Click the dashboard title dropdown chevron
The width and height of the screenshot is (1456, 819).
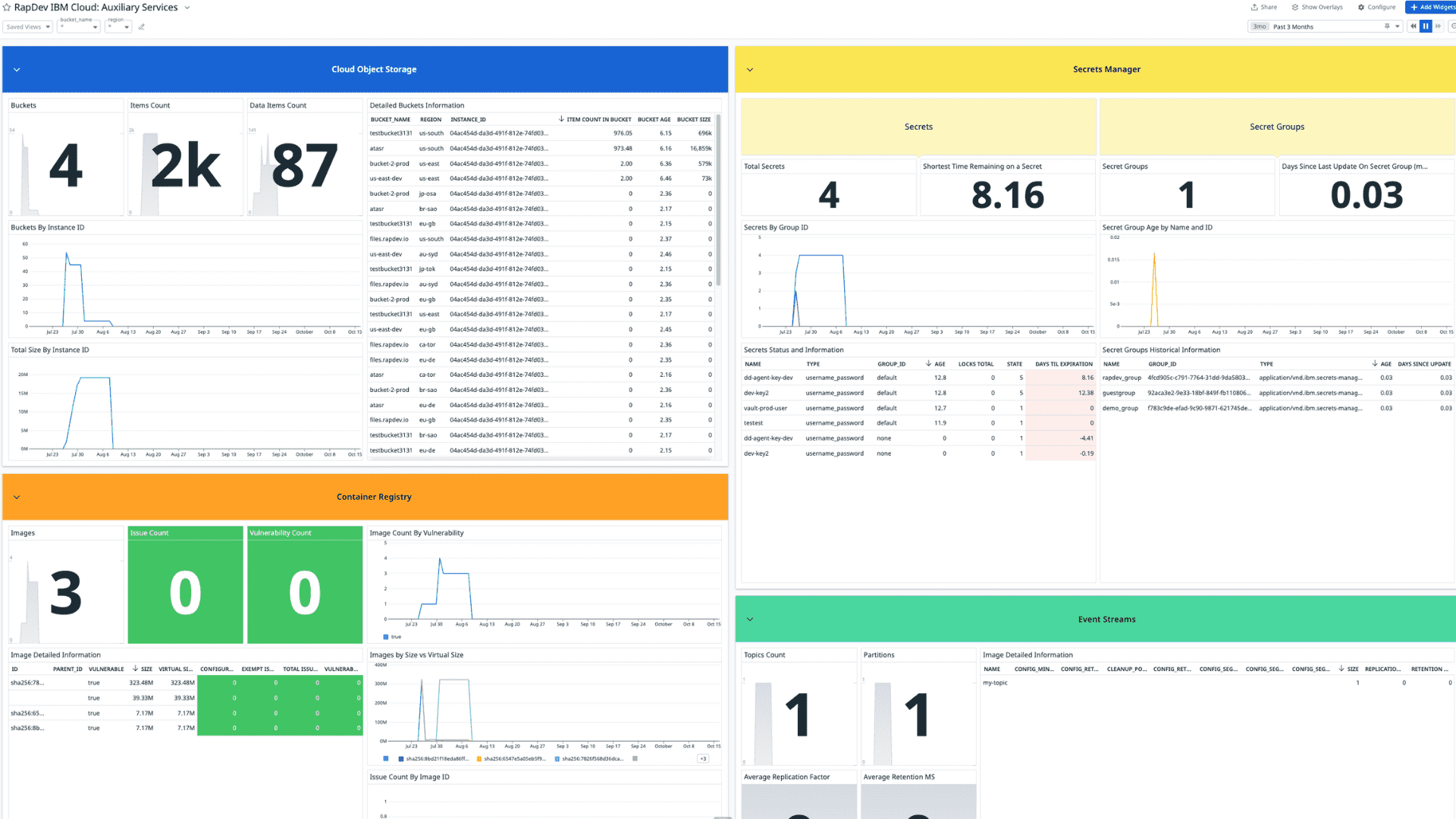click(187, 8)
